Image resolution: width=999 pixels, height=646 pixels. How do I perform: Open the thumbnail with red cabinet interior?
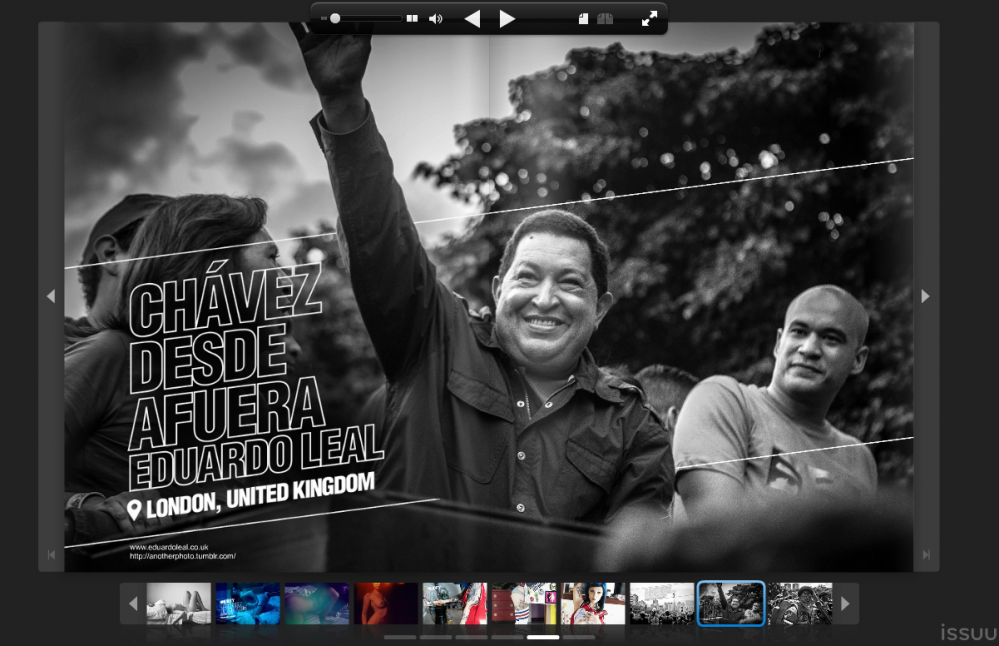click(524, 603)
